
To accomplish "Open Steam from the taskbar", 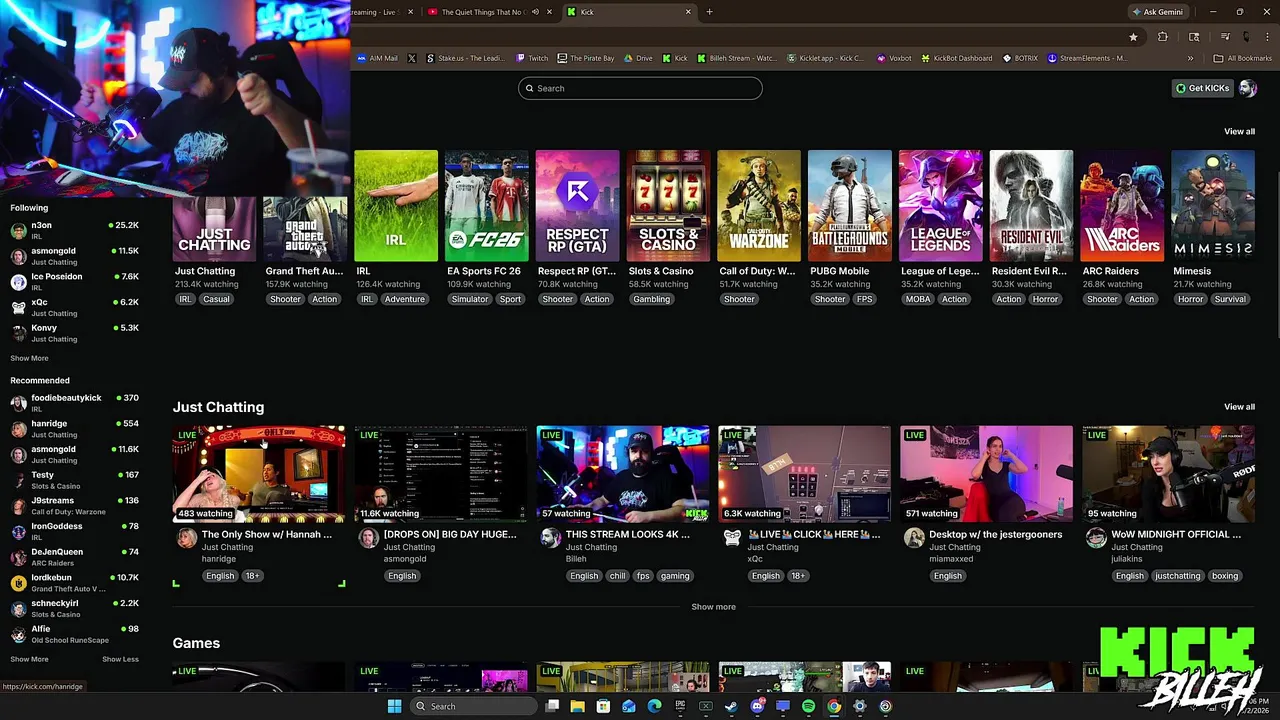I will (731, 706).
